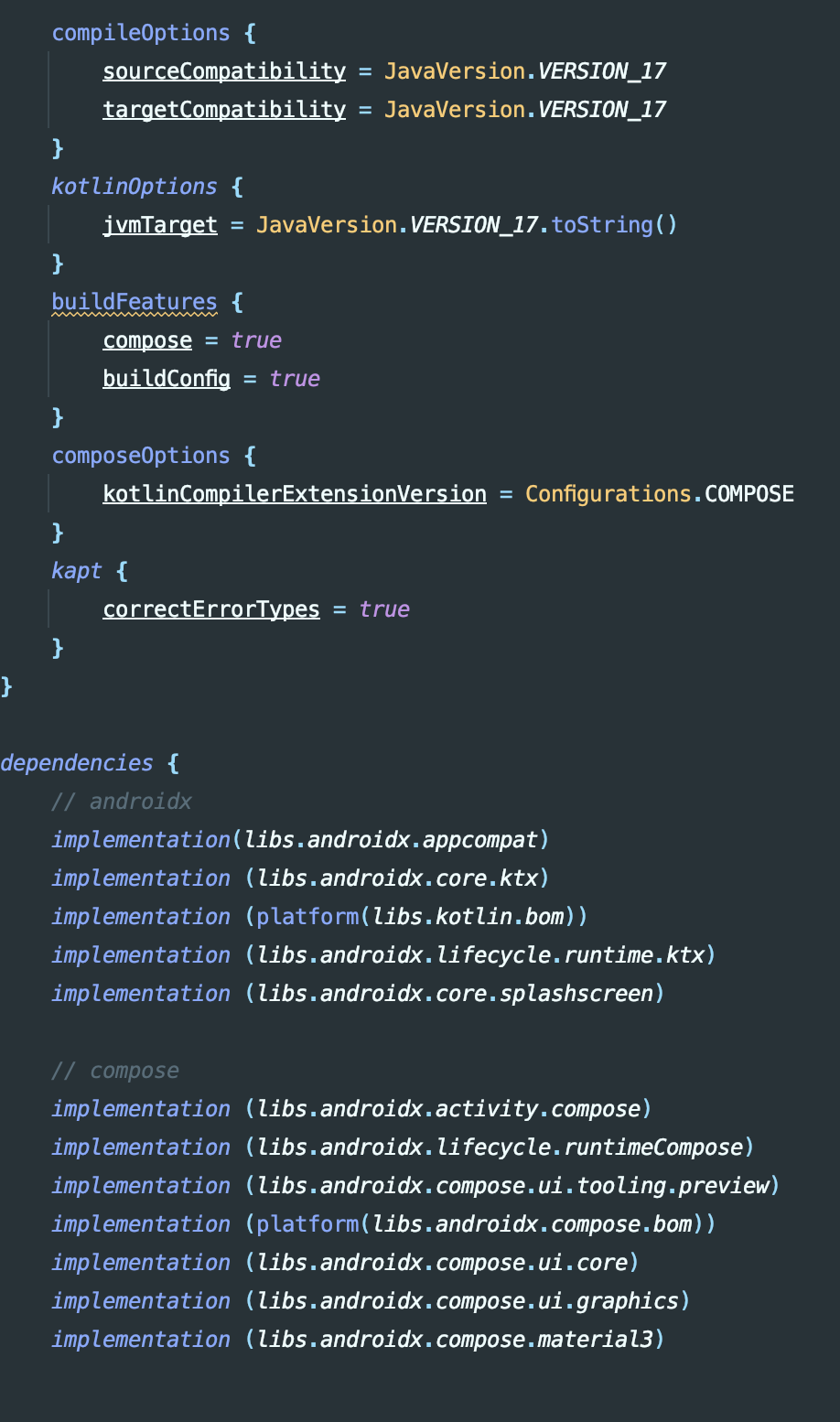Click the kapt block name

click(x=77, y=571)
